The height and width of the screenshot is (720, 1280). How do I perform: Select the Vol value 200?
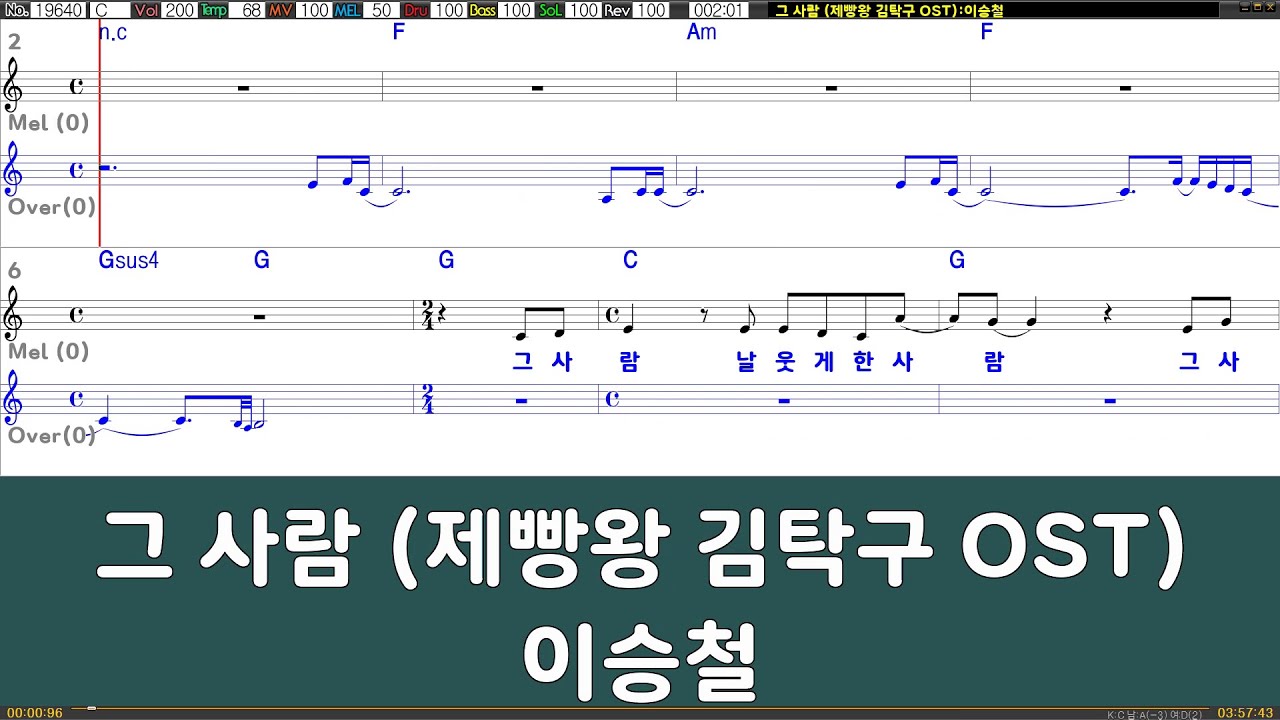click(x=179, y=10)
